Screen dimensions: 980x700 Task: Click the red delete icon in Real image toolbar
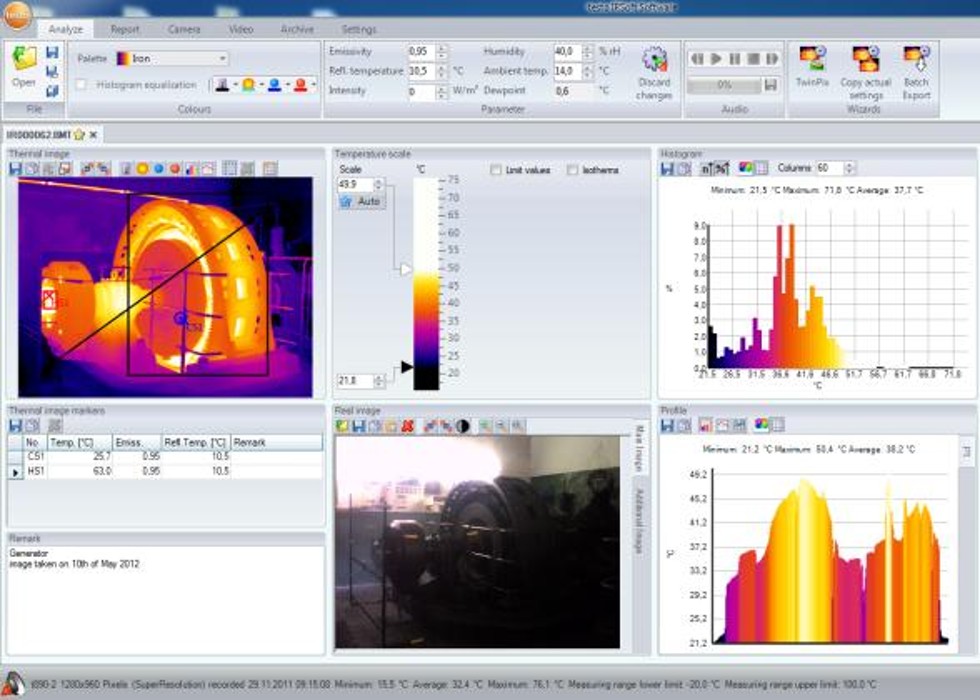(408, 426)
